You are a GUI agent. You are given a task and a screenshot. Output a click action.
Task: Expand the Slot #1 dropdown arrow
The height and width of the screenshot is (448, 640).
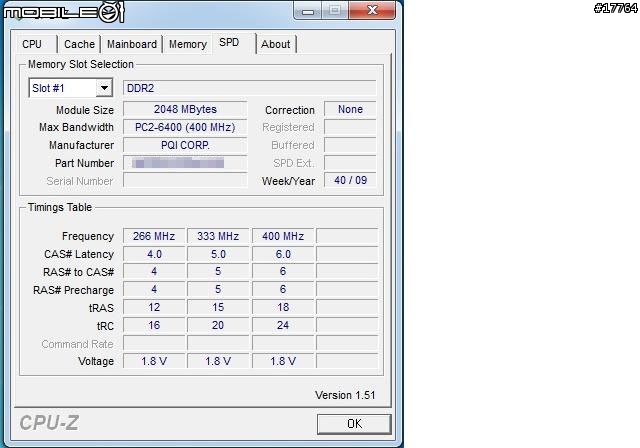(104, 88)
